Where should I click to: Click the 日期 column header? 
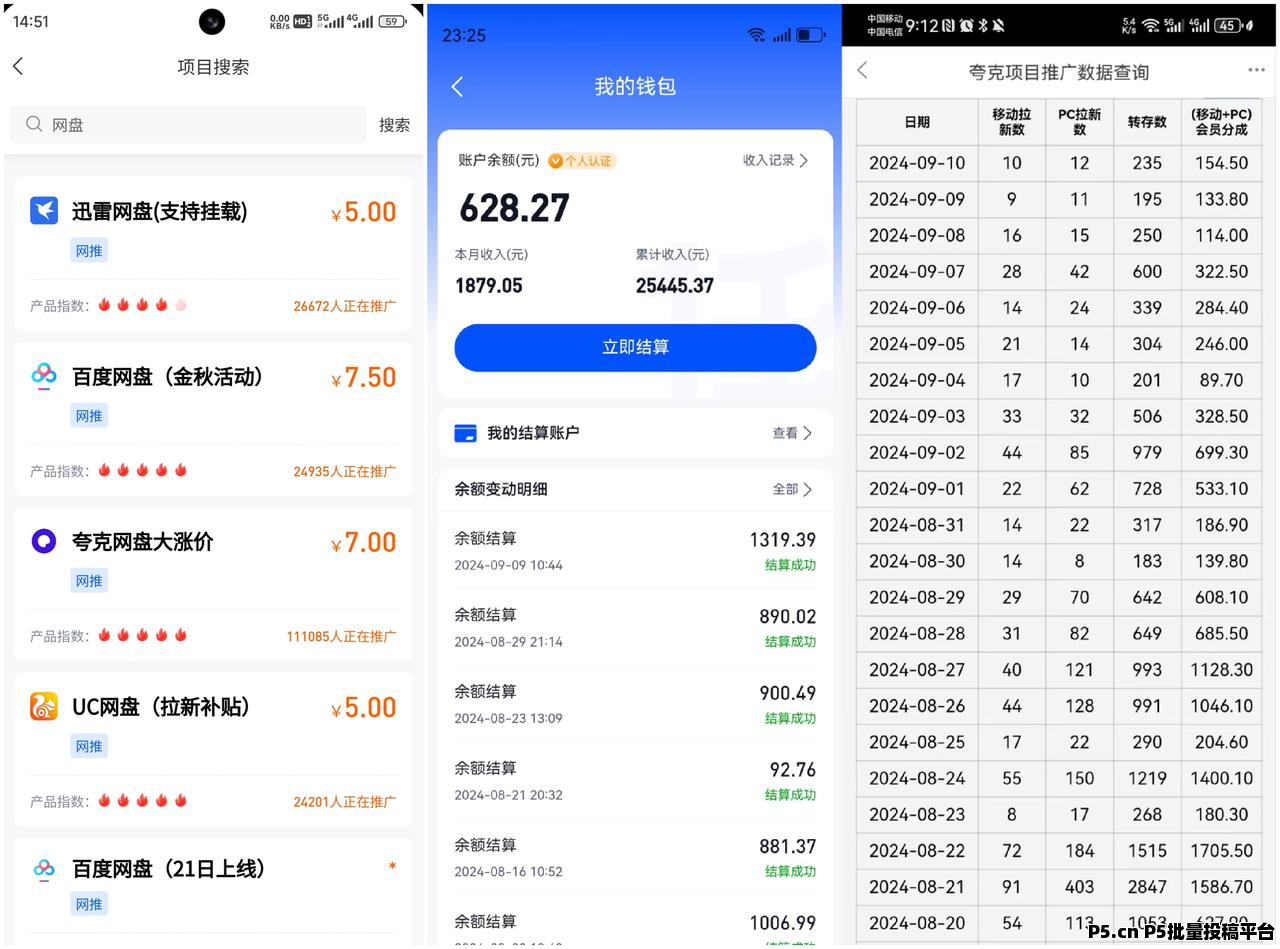[x=917, y=122]
